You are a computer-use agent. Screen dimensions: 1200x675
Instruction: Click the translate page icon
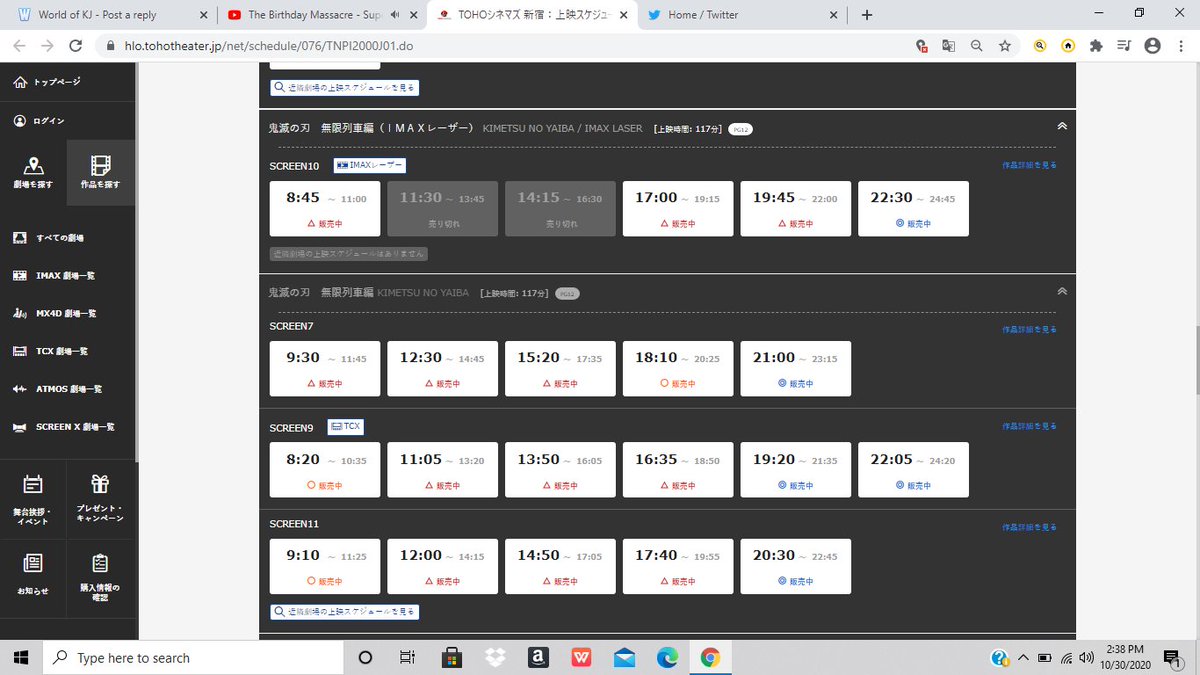click(x=949, y=46)
